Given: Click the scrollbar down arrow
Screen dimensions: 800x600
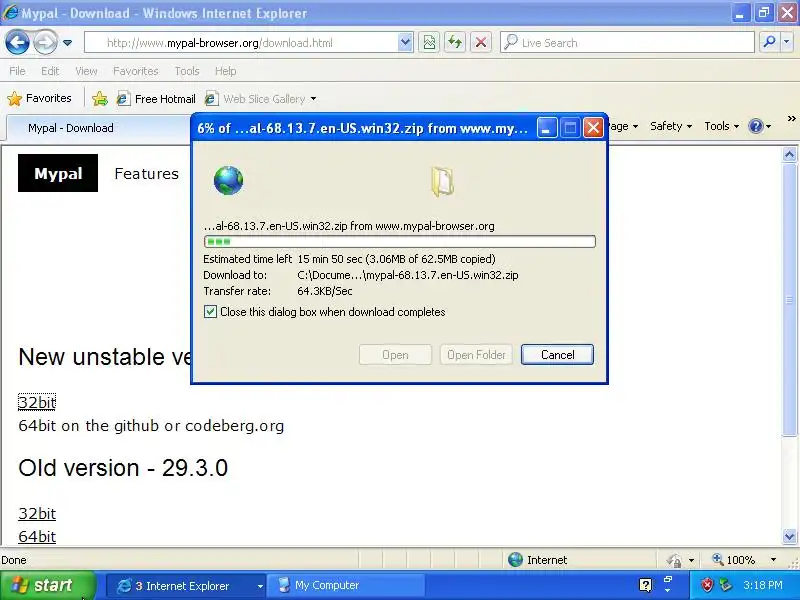Looking at the screenshot, I should click(789, 536).
